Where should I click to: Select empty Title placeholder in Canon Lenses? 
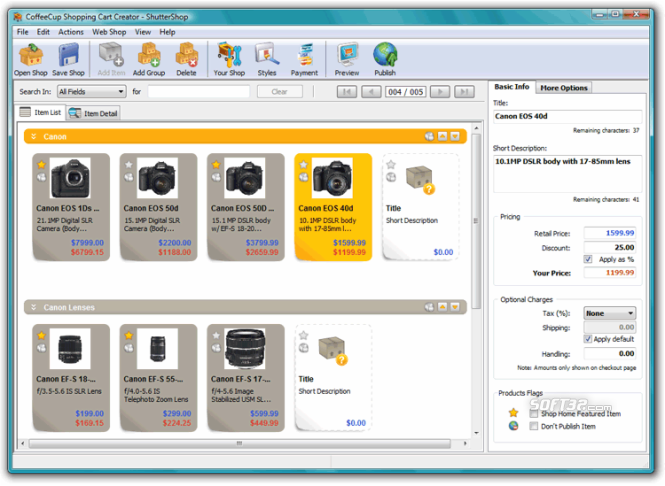click(333, 378)
